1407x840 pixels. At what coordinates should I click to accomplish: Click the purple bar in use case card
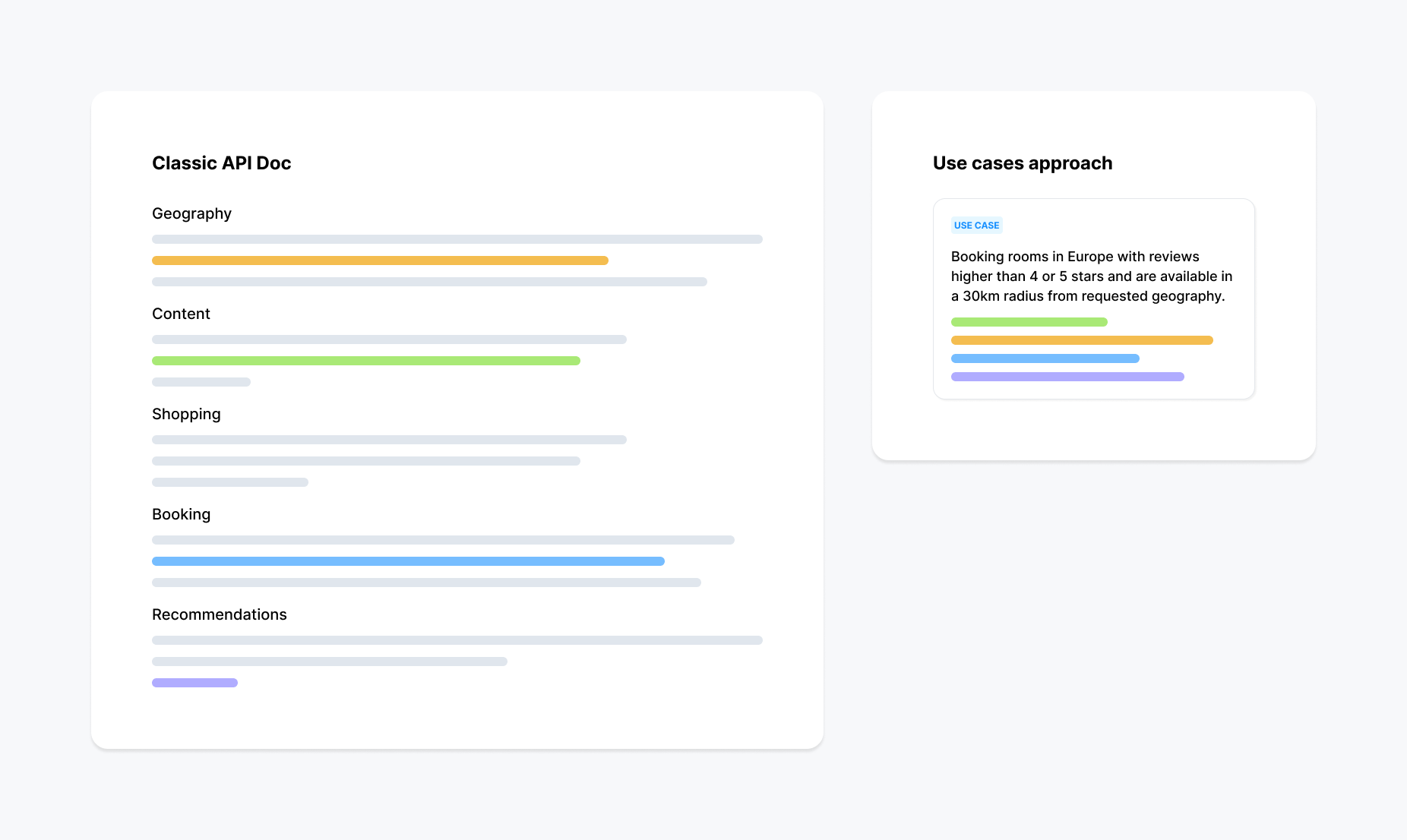coord(1067,377)
